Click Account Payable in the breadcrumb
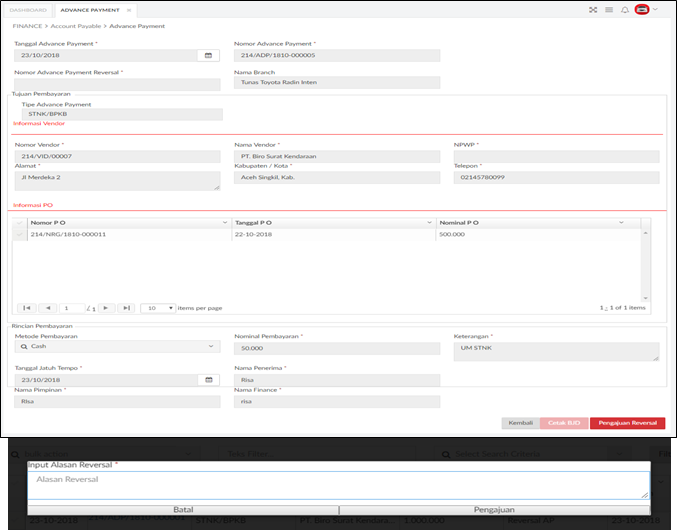 pos(76,26)
